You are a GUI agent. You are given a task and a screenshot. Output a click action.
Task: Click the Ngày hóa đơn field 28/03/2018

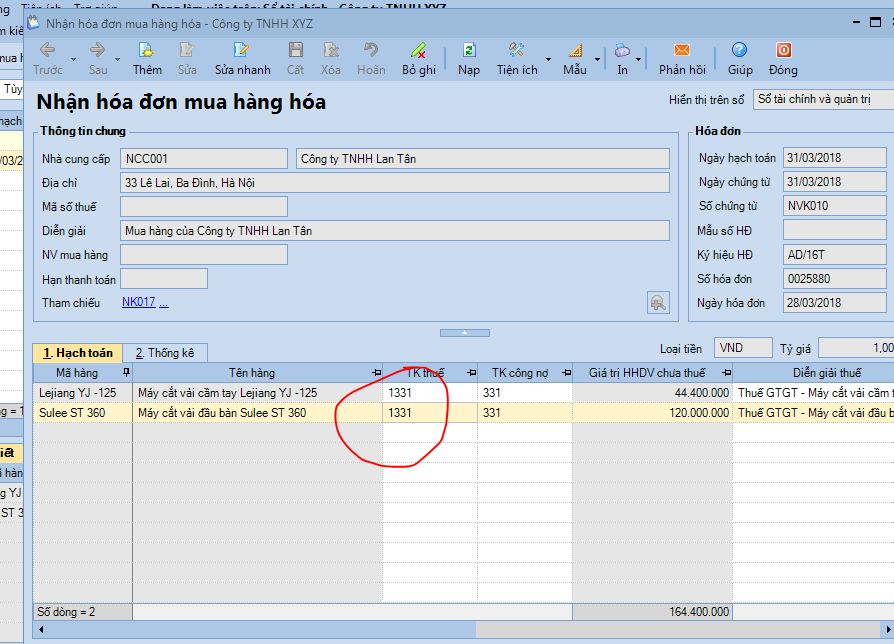834,302
